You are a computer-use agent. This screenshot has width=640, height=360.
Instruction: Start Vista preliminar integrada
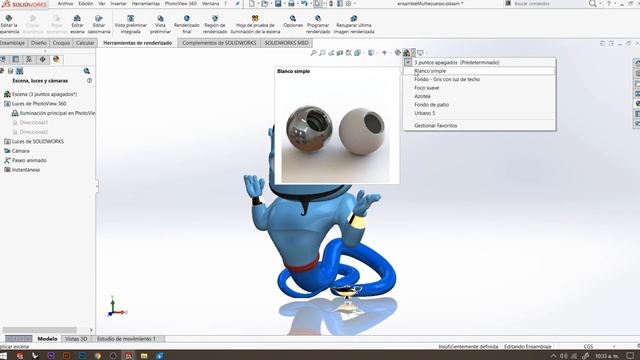pos(131,24)
